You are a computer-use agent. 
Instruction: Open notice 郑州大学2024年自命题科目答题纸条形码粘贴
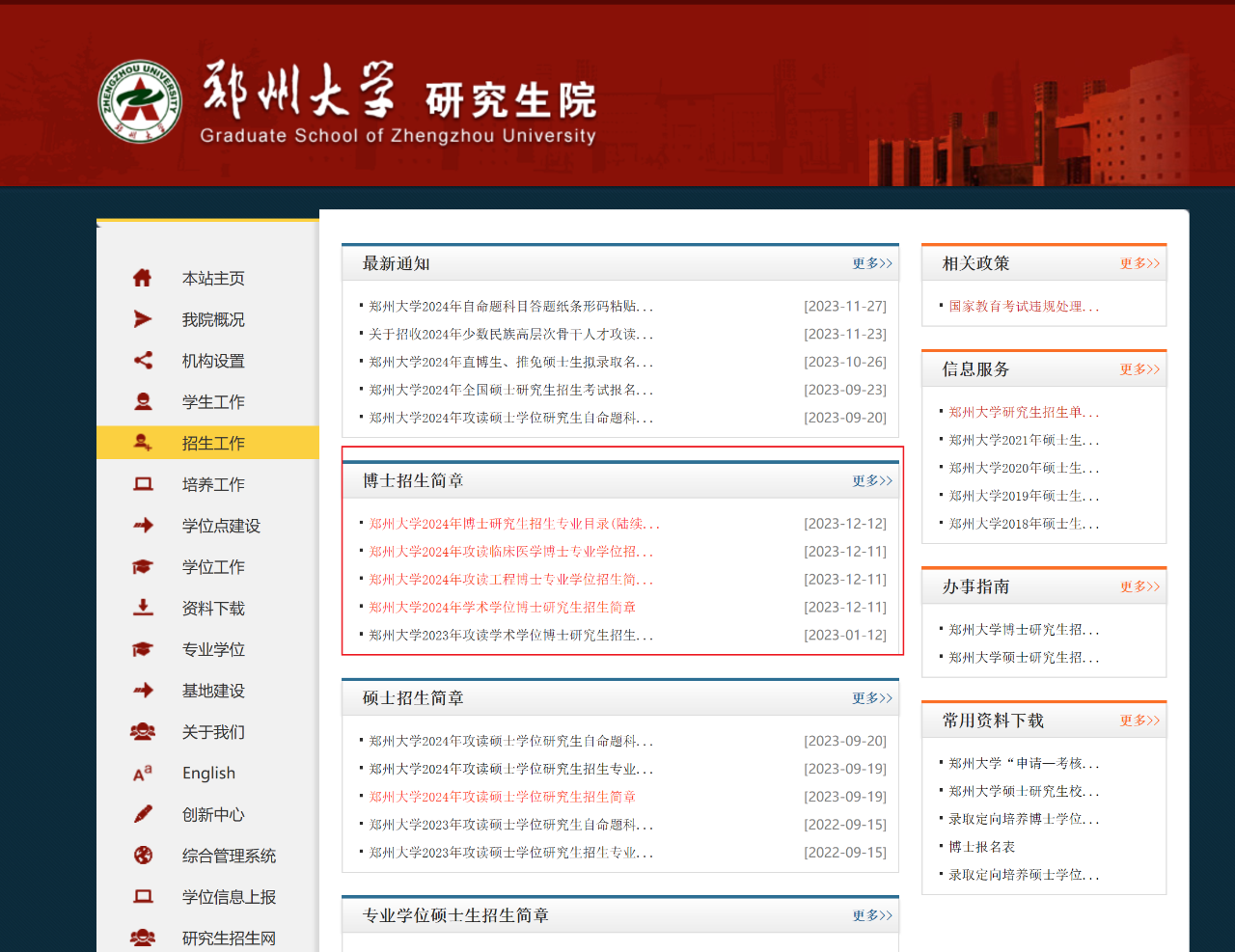(511, 306)
